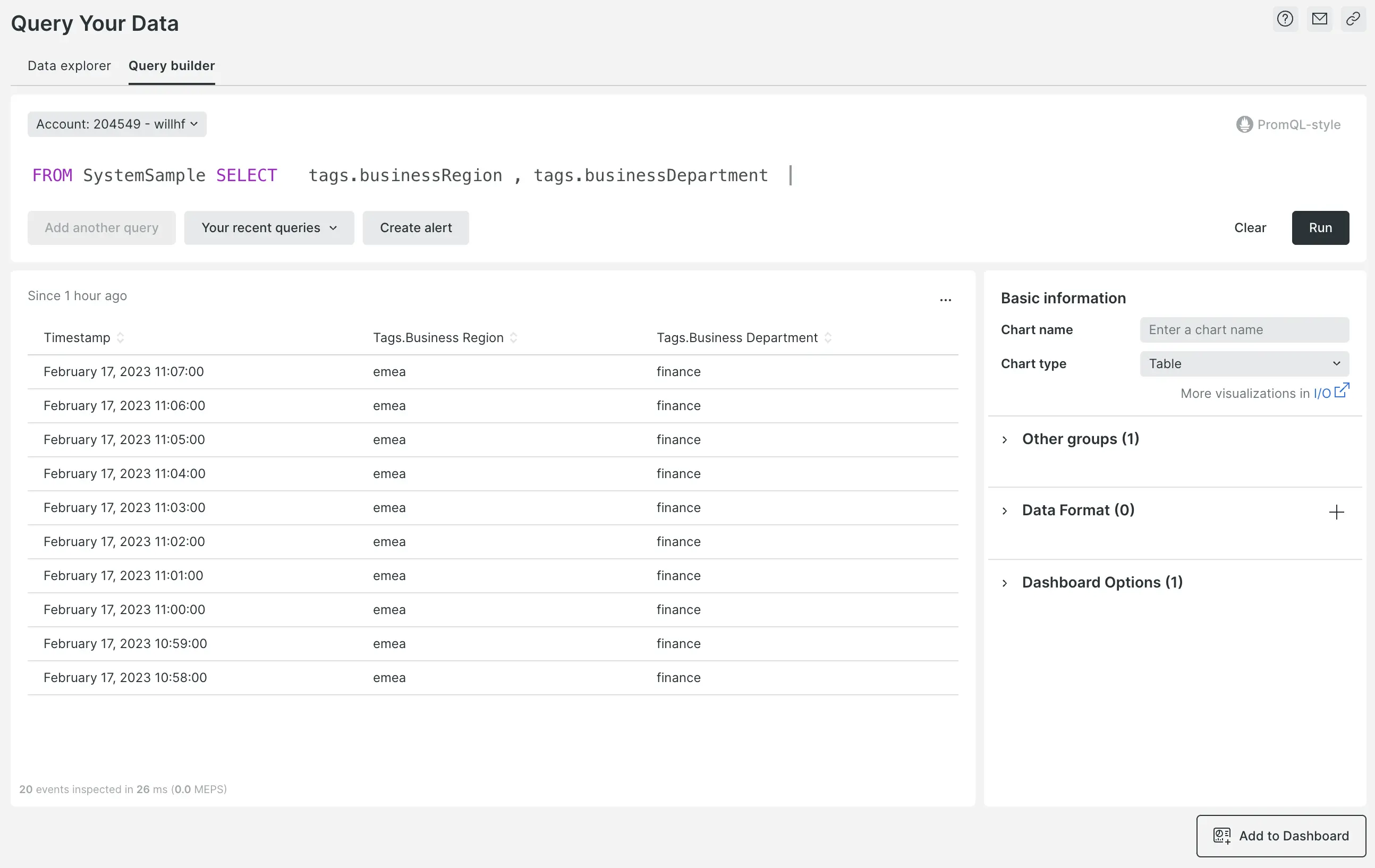Click the PromQL-style globe icon
1375x868 pixels.
point(1245,124)
